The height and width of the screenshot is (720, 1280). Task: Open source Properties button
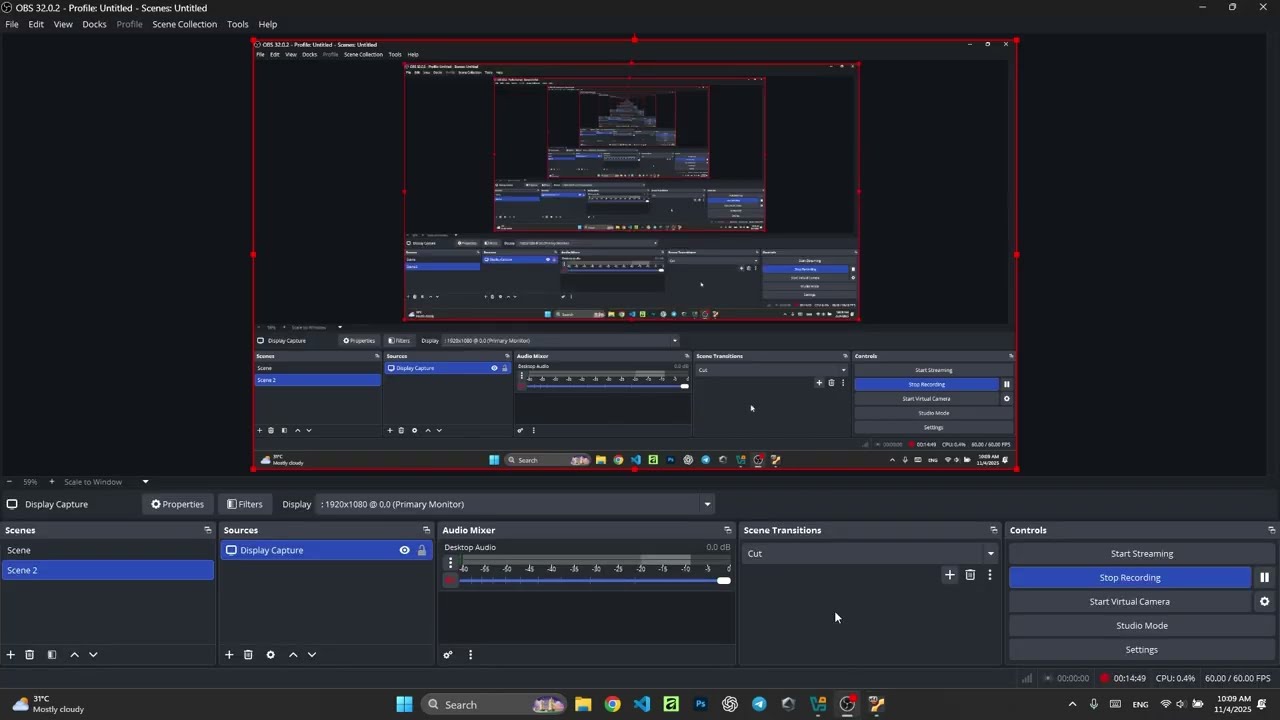[x=177, y=504]
